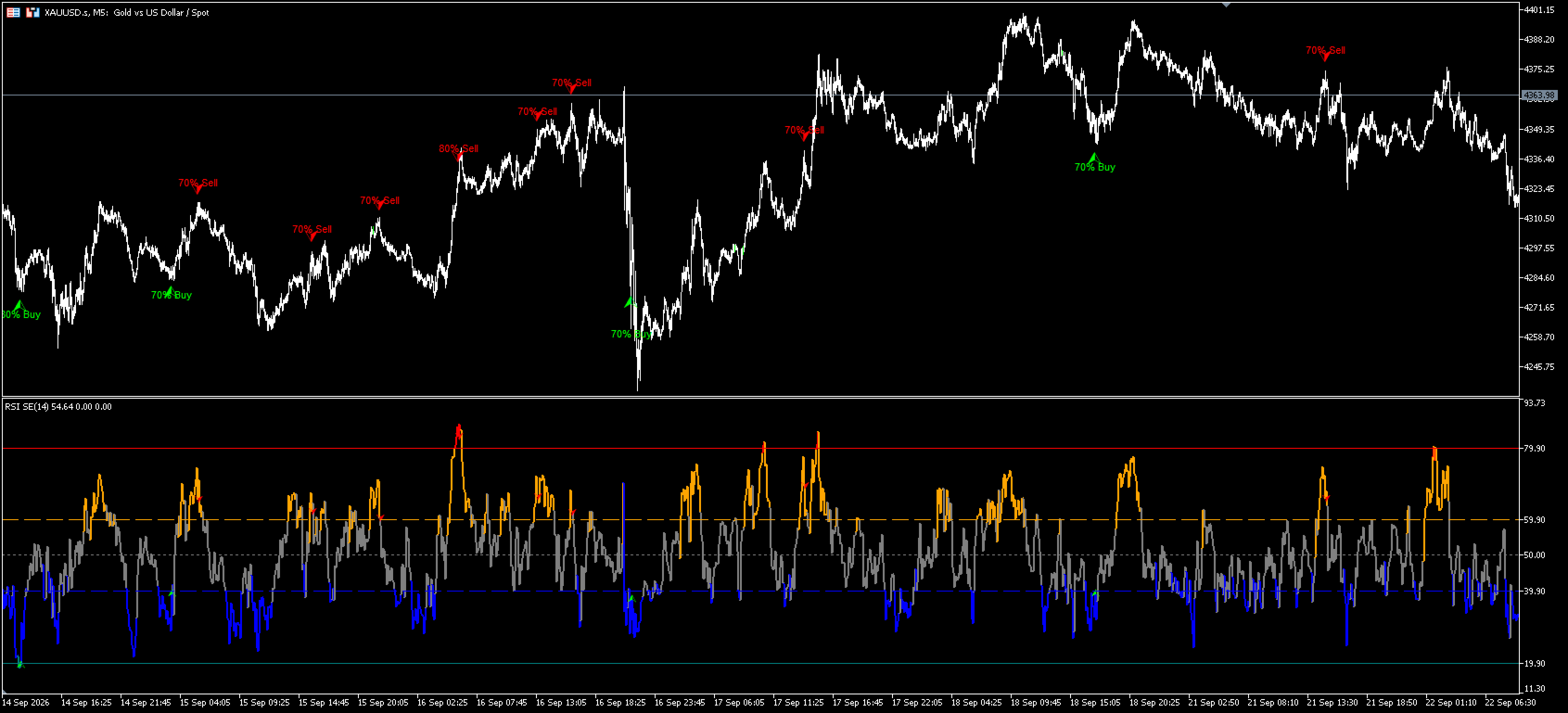Open the red table icon beside chart title
This screenshot has height=713, width=1568.
click(13, 12)
